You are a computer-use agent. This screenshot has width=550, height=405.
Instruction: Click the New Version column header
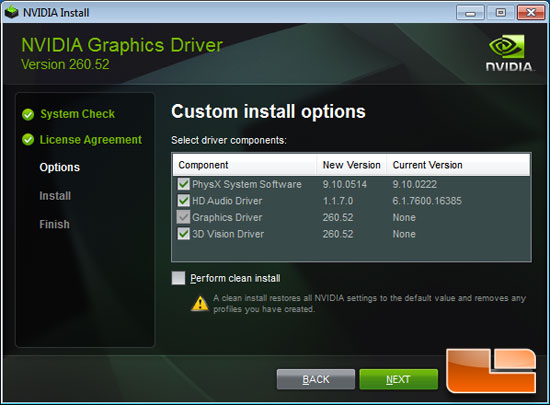click(x=351, y=165)
